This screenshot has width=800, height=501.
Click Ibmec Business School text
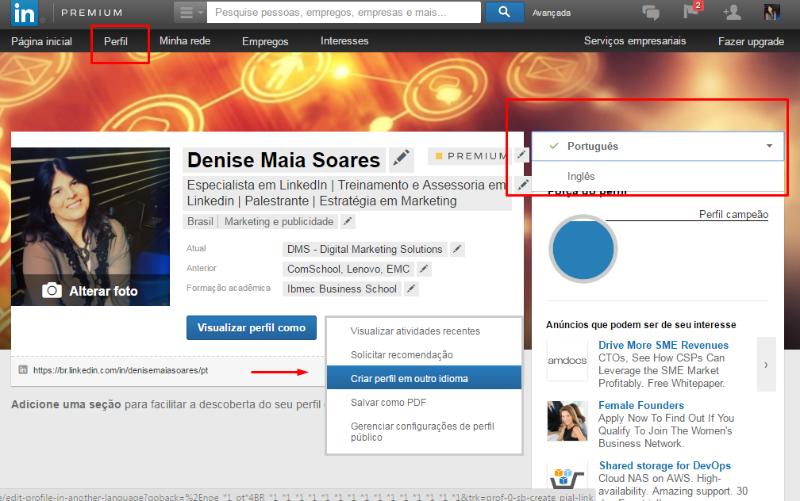(341, 289)
